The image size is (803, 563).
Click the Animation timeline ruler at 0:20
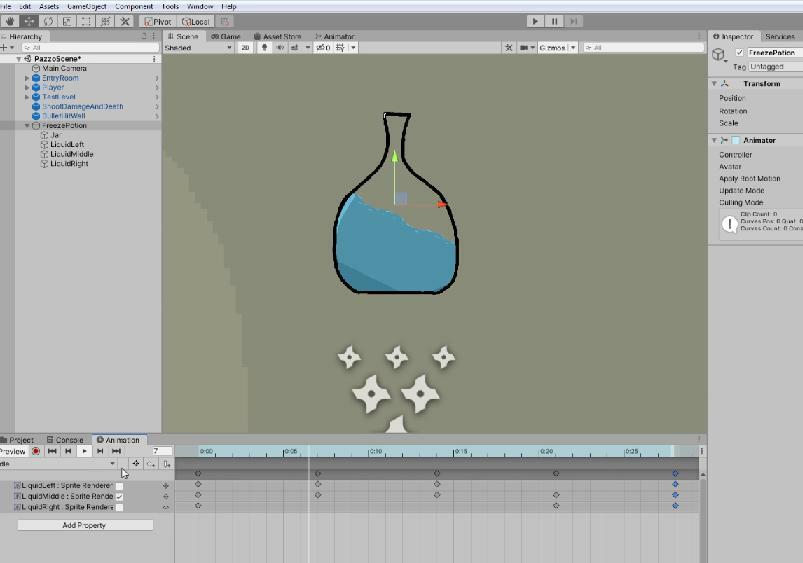pos(546,452)
